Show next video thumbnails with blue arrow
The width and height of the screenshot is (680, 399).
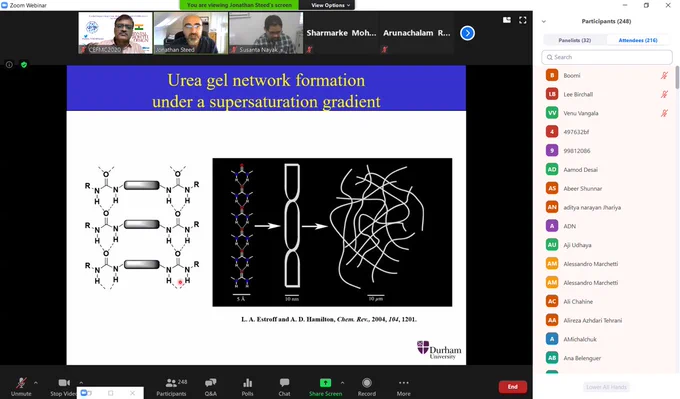pos(468,33)
